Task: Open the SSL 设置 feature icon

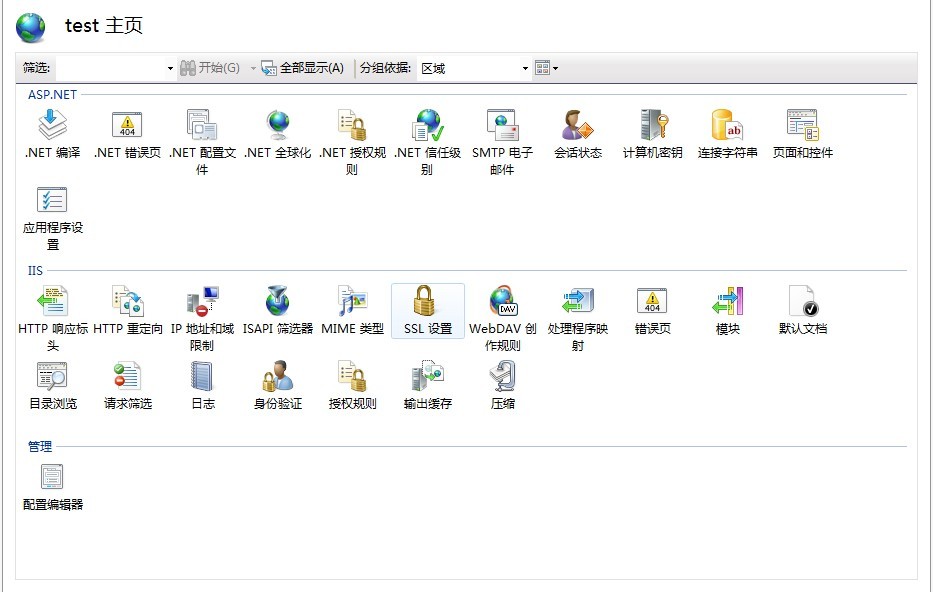Action: pyautogui.click(x=427, y=302)
